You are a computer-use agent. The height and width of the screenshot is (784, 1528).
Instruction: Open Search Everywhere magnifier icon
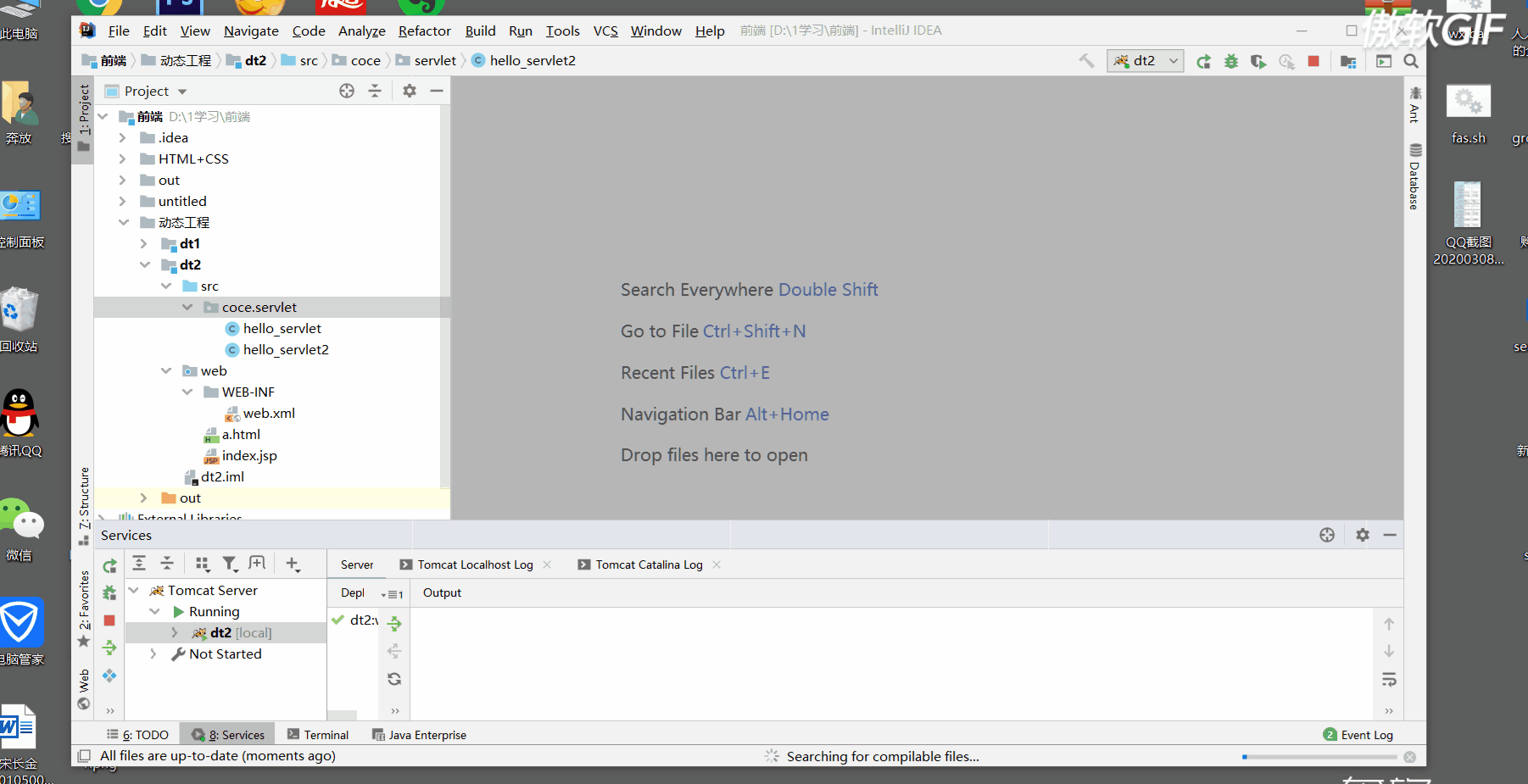point(1411,61)
